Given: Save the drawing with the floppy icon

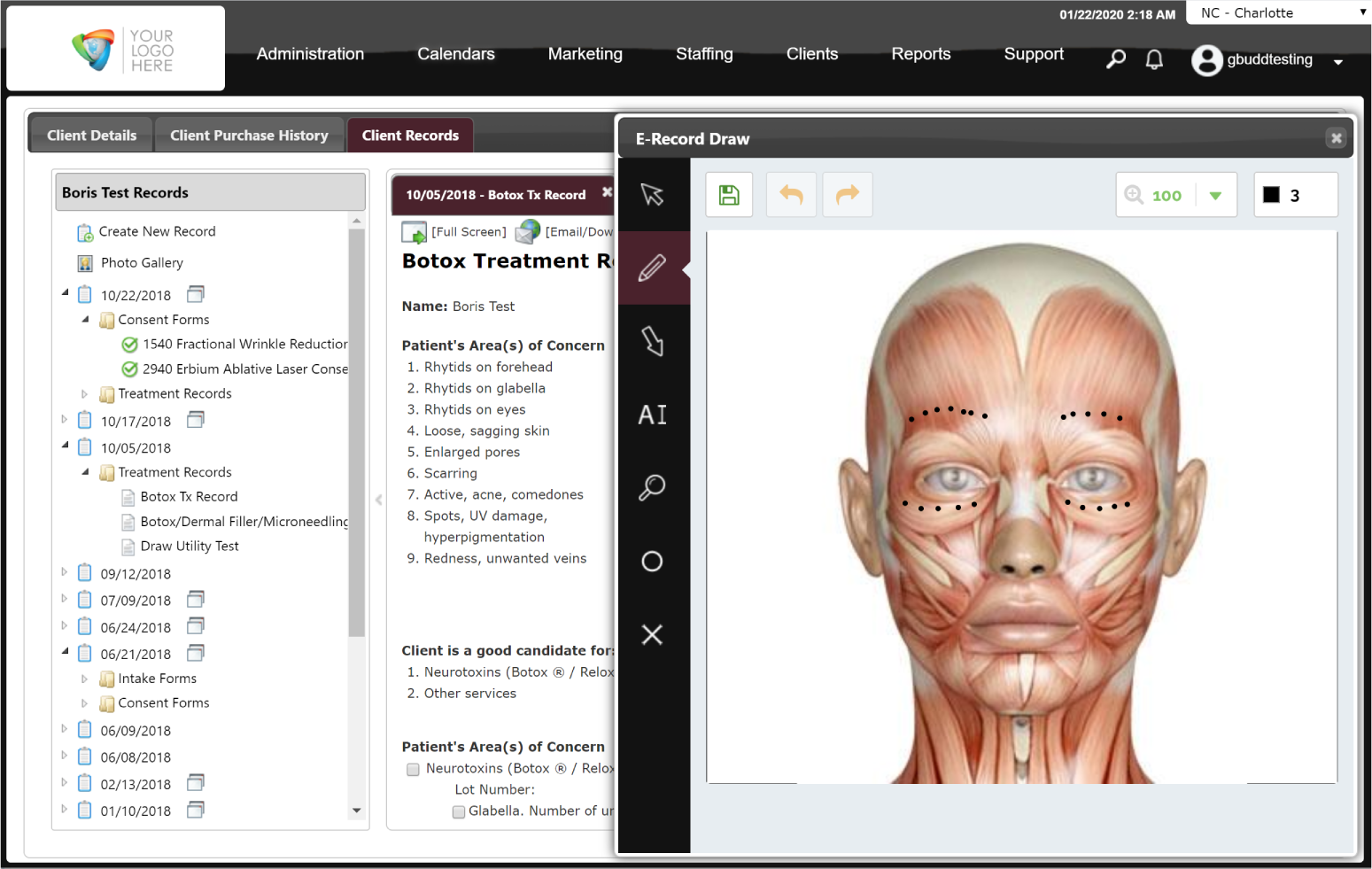Looking at the screenshot, I should click(729, 195).
